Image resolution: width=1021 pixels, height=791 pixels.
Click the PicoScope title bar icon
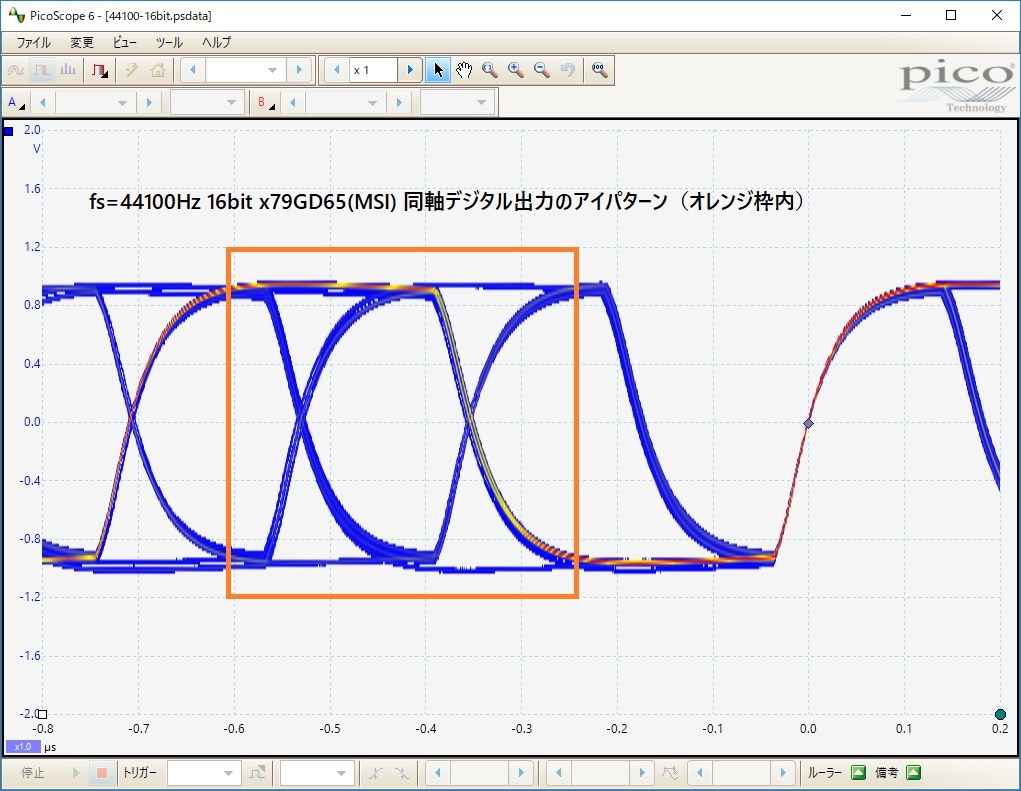click(x=16, y=14)
